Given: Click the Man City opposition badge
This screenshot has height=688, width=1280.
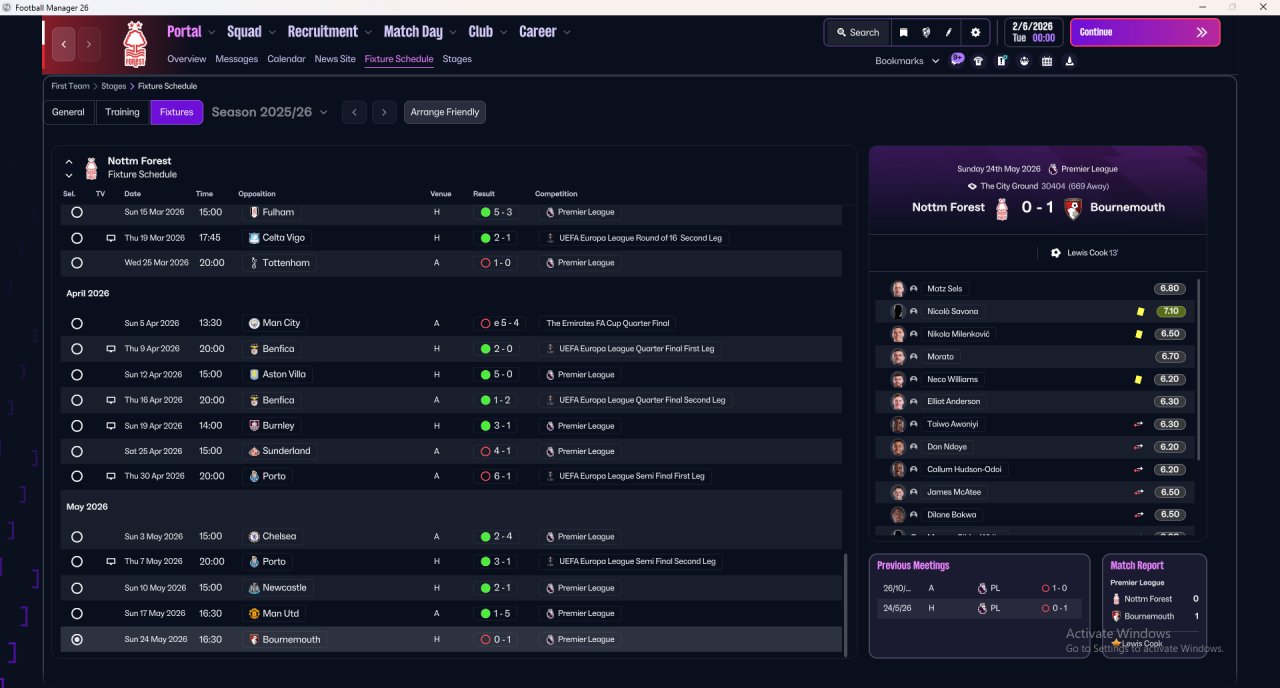Looking at the screenshot, I should point(254,323).
